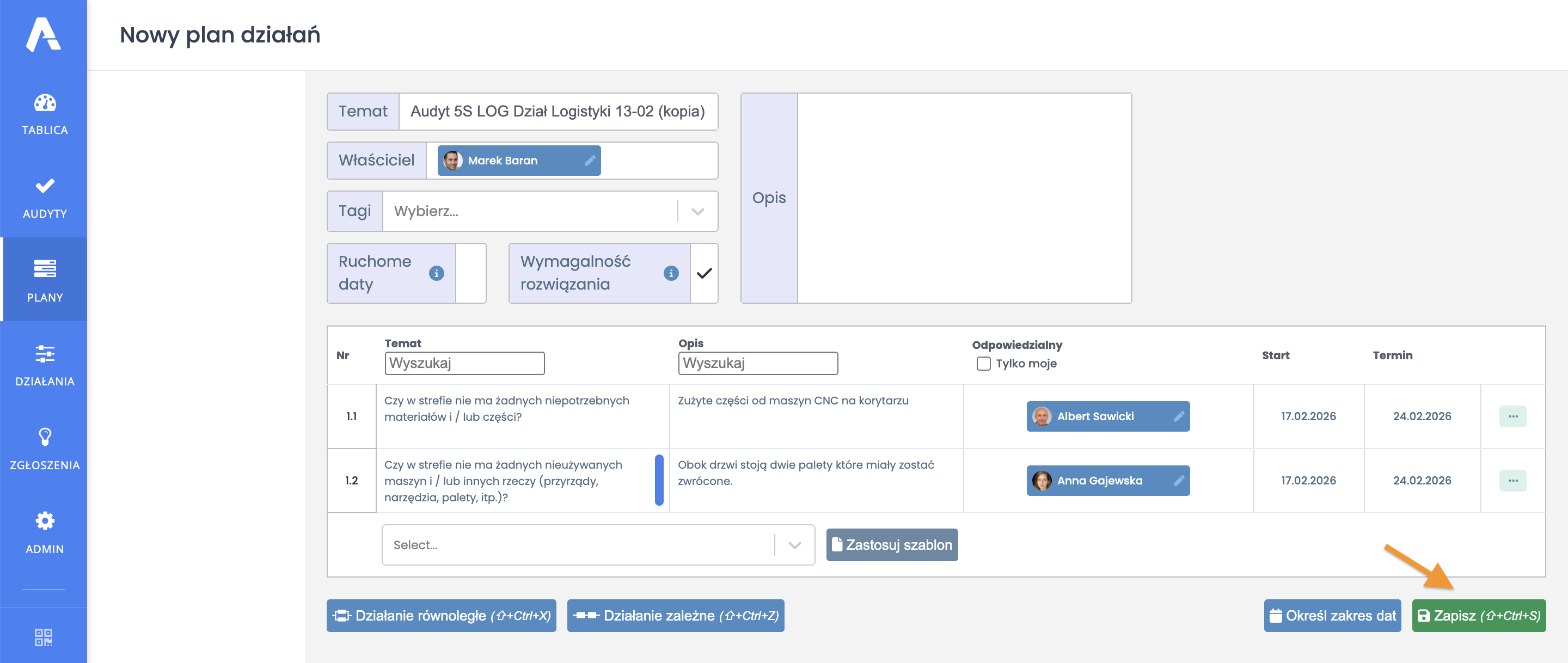
Task: Open the template Select dropdown
Action: click(794, 545)
